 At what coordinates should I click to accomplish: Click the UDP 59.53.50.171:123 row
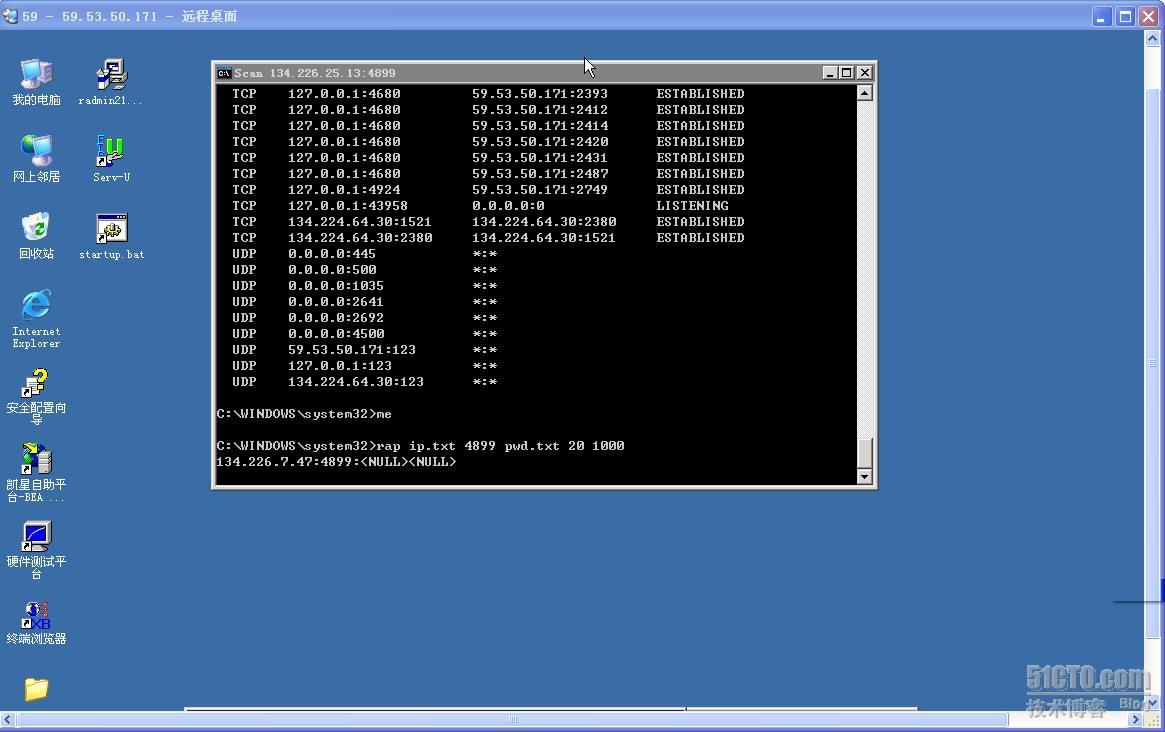[364, 350]
